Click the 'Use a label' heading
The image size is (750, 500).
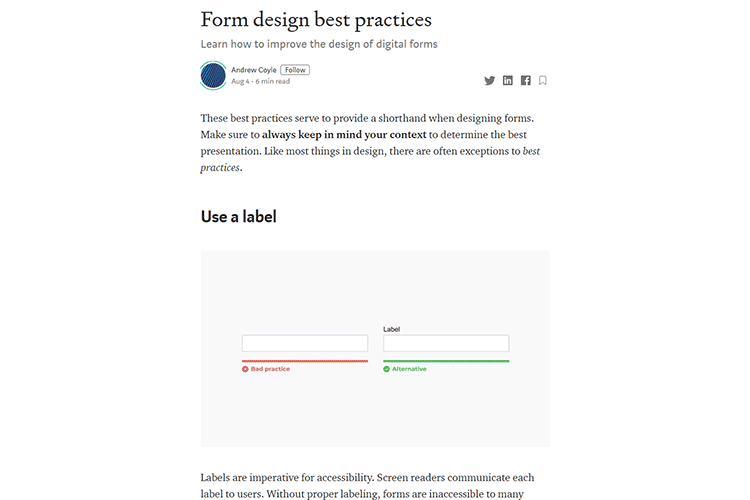(238, 216)
